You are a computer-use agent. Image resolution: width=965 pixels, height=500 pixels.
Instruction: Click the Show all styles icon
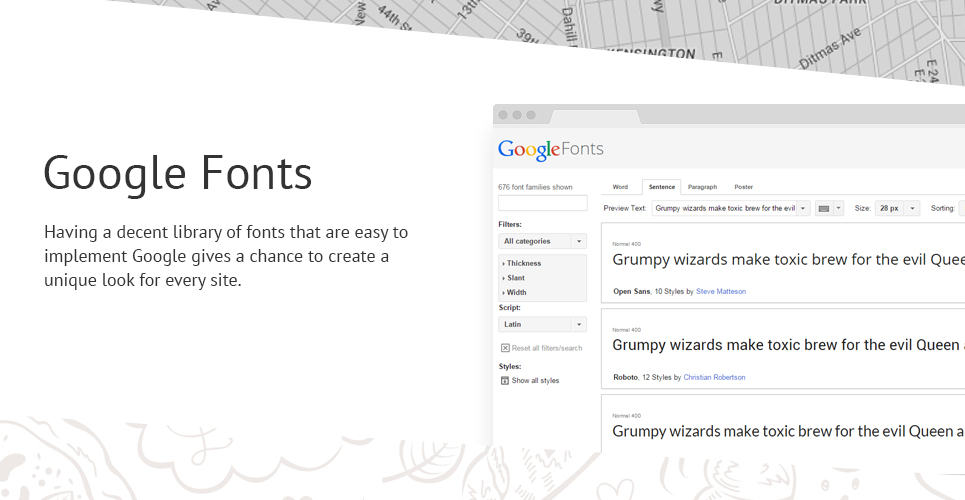[505, 381]
